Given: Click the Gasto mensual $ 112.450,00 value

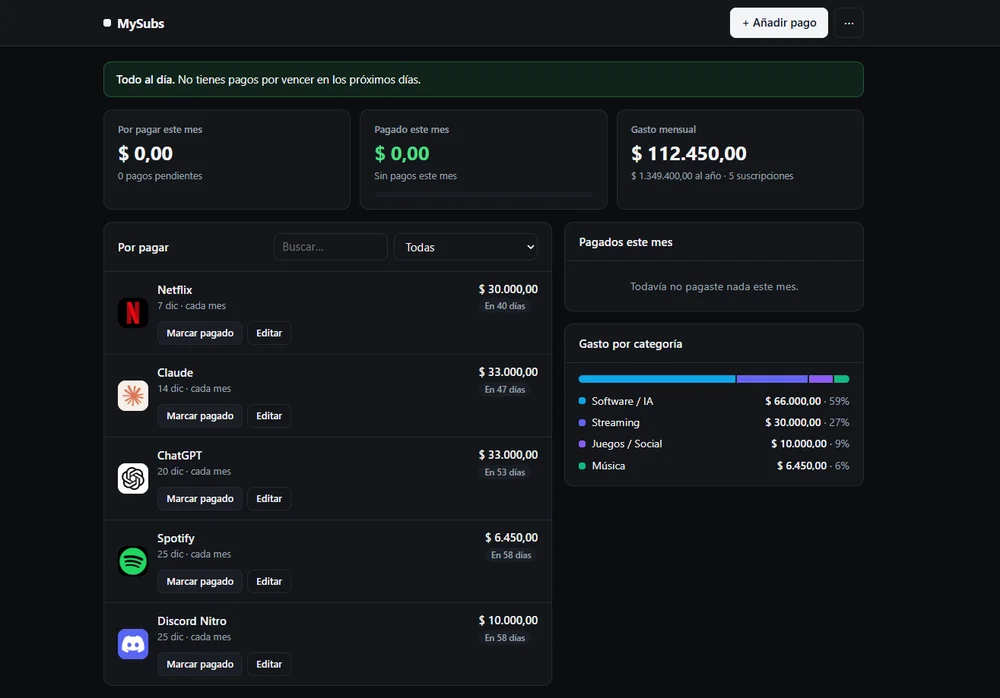Looking at the screenshot, I should tap(689, 154).
